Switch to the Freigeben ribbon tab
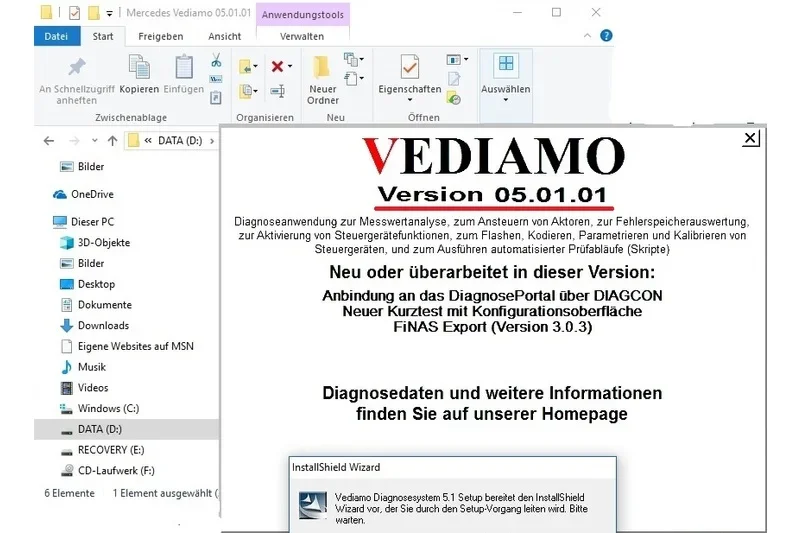This screenshot has width=800, height=533. 161,36
